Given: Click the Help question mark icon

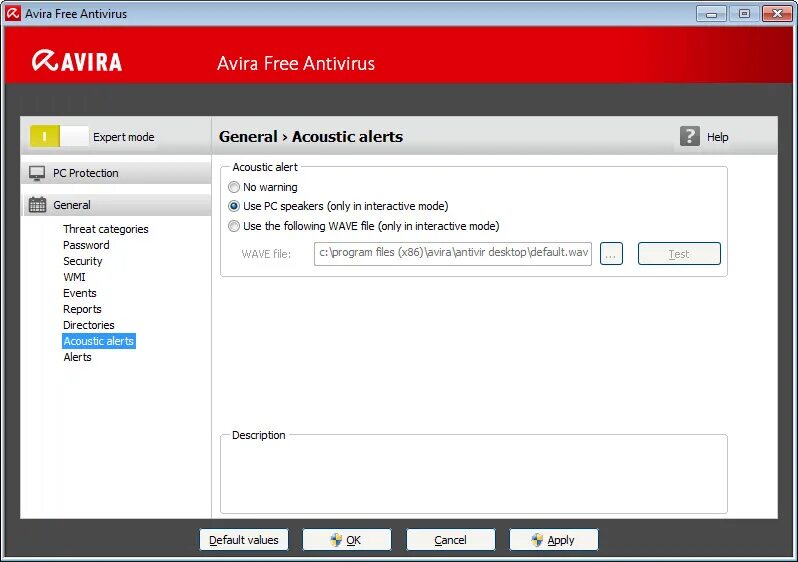Looking at the screenshot, I should [690, 136].
